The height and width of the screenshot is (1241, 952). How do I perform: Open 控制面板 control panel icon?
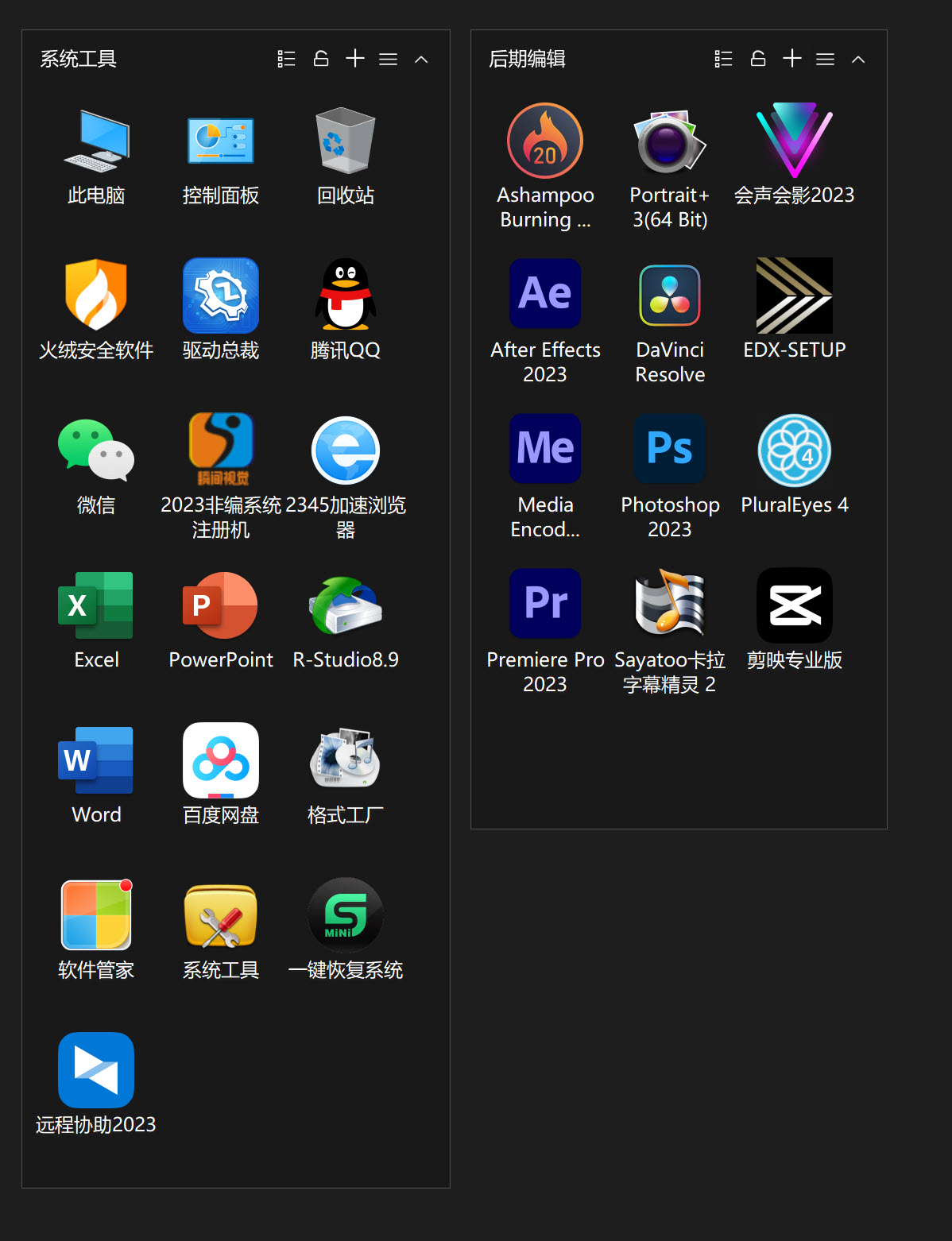(x=221, y=141)
